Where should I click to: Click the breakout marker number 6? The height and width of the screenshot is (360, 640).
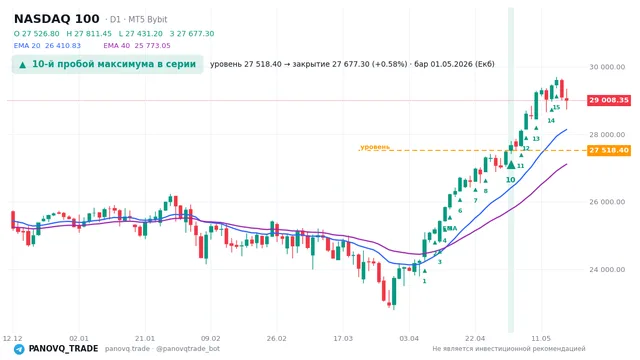coord(460,211)
